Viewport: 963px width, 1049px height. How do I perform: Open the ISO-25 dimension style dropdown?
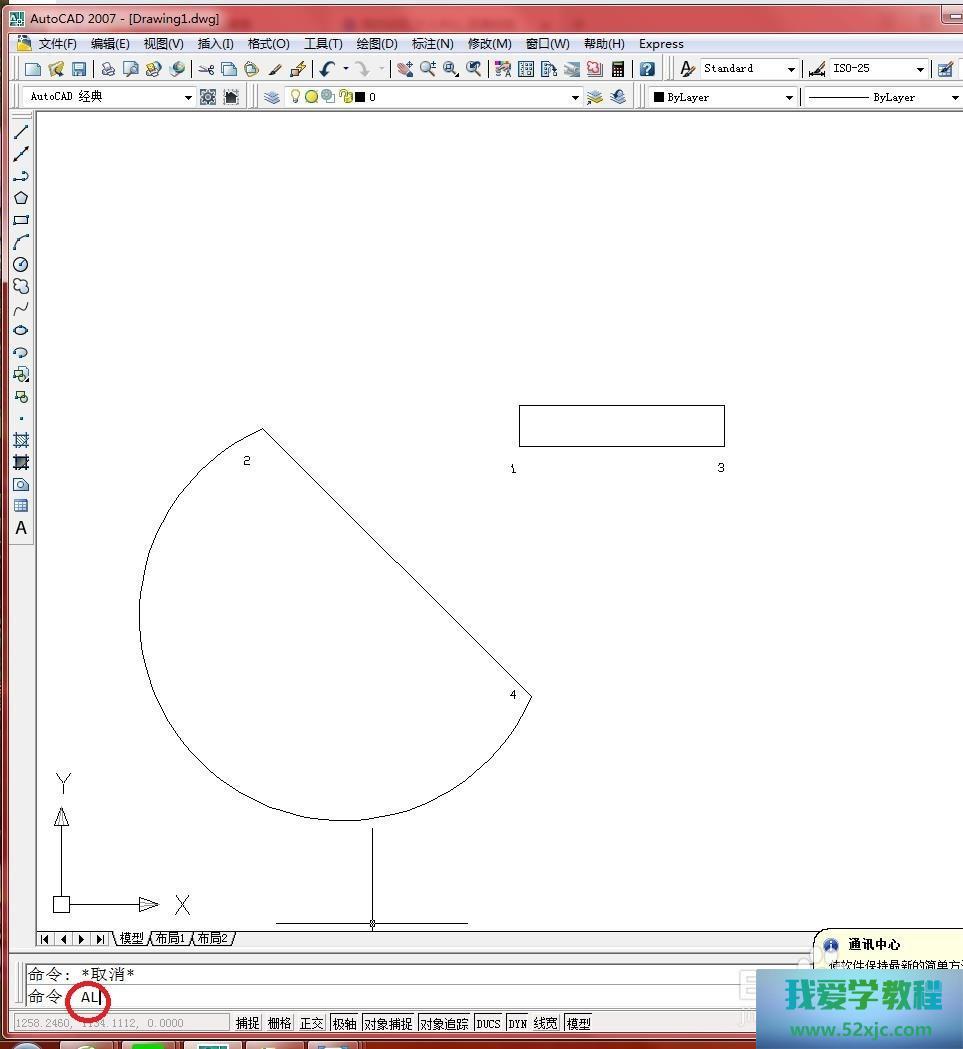[919, 69]
